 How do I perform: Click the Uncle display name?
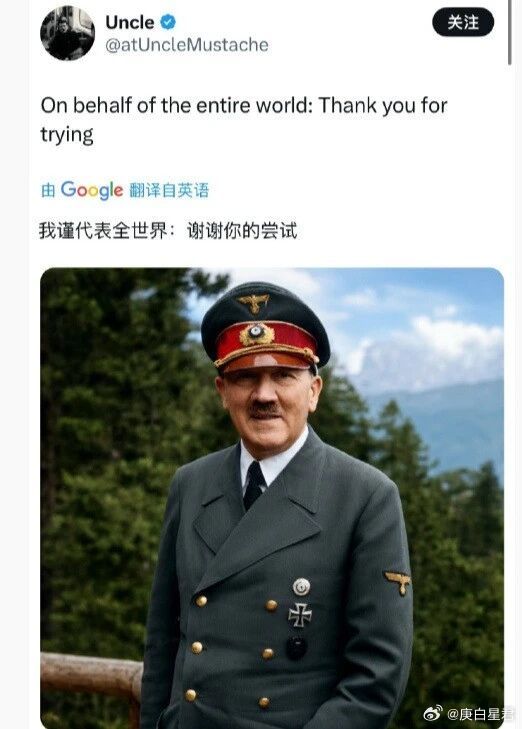pos(130,22)
